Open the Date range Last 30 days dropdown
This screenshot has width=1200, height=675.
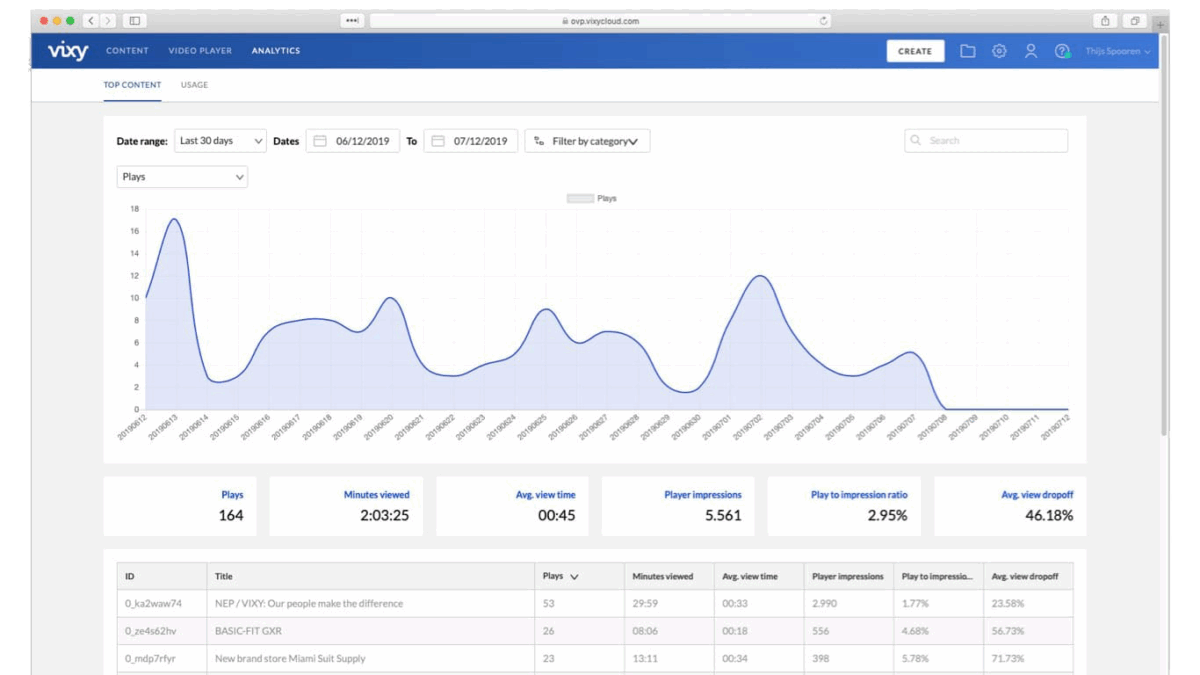tap(221, 141)
